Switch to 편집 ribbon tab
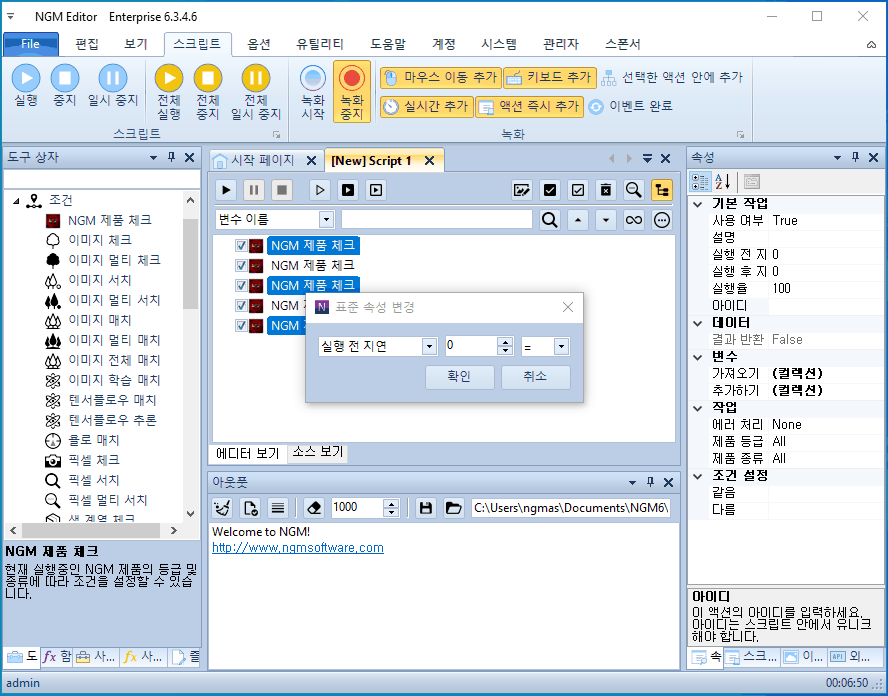 (x=87, y=44)
